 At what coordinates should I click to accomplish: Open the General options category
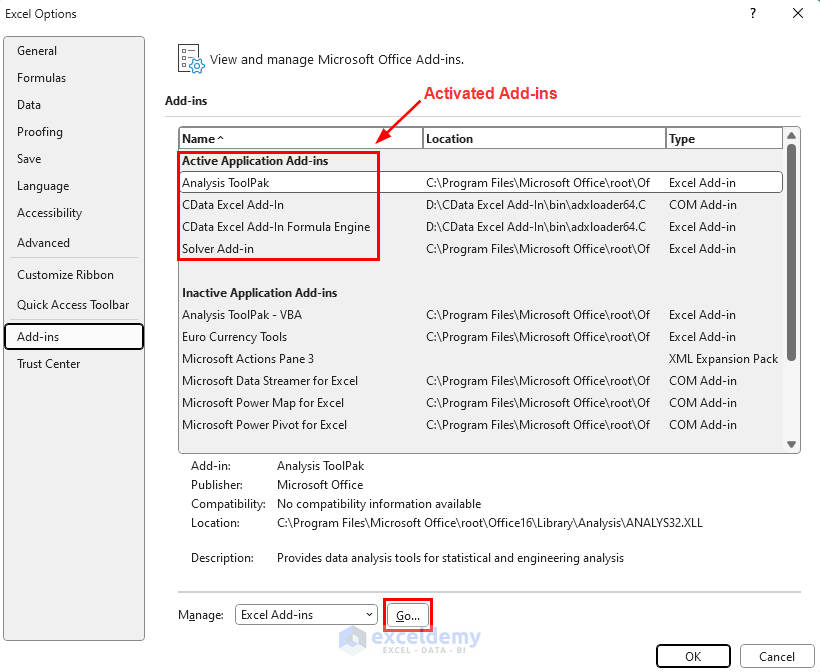tap(74, 51)
